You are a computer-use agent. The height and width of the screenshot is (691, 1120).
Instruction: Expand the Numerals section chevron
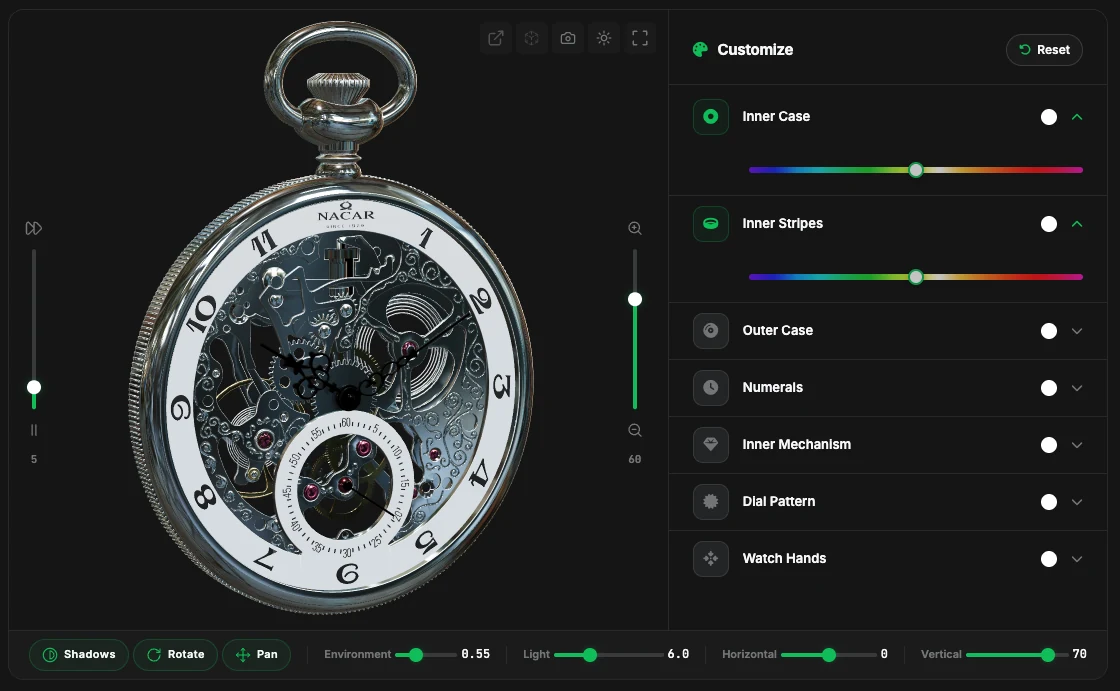(1077, 388)
